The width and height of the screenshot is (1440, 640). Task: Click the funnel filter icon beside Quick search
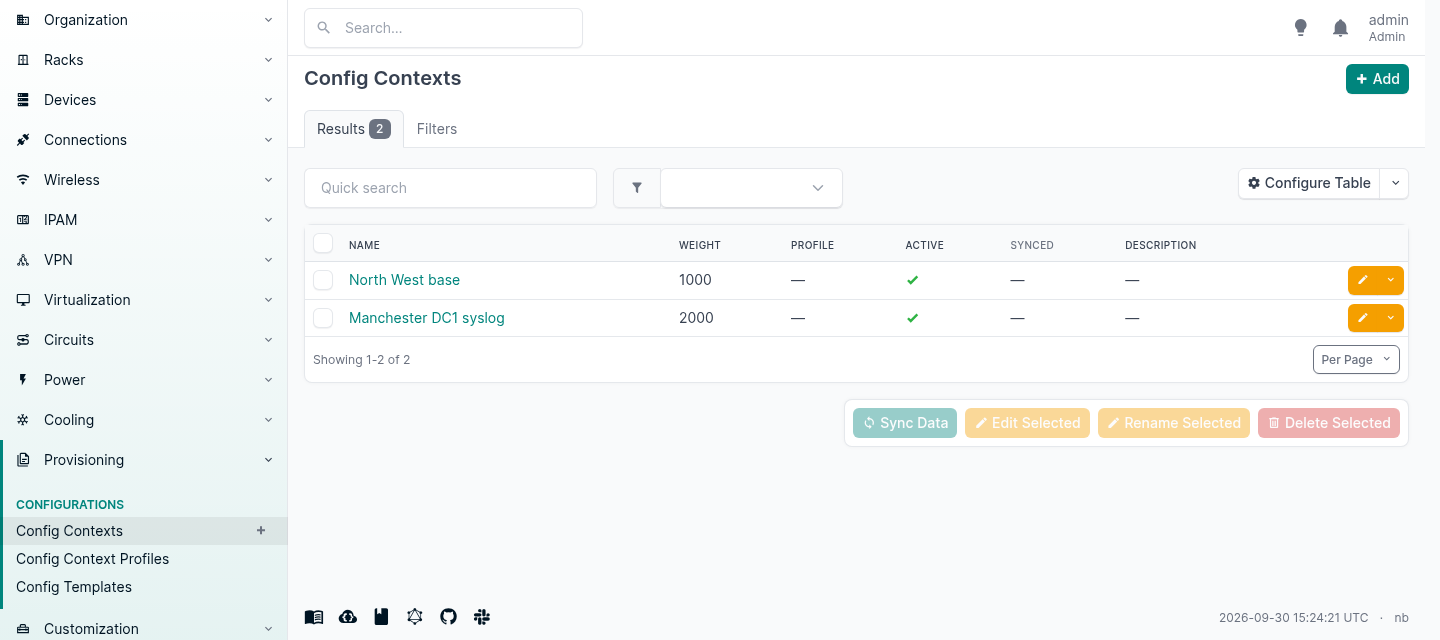pyautogui.click(x=637, y=188)
